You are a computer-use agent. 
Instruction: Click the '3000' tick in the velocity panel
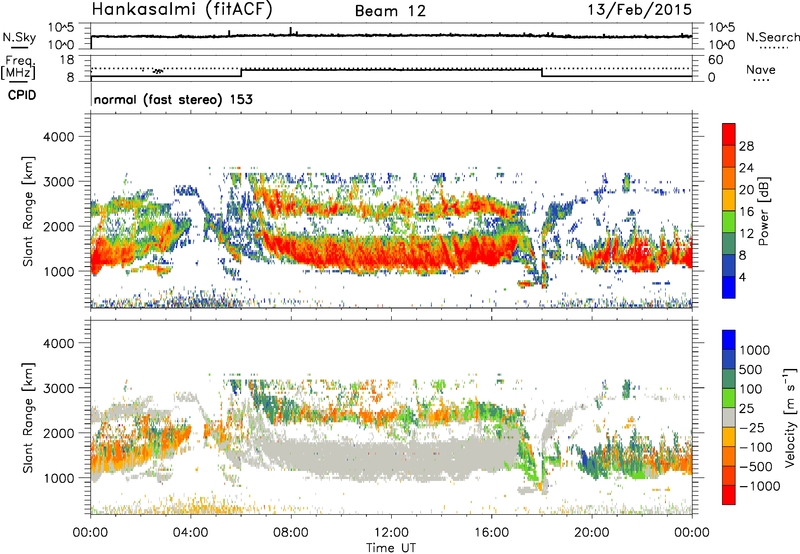click(x=58, y=388)
